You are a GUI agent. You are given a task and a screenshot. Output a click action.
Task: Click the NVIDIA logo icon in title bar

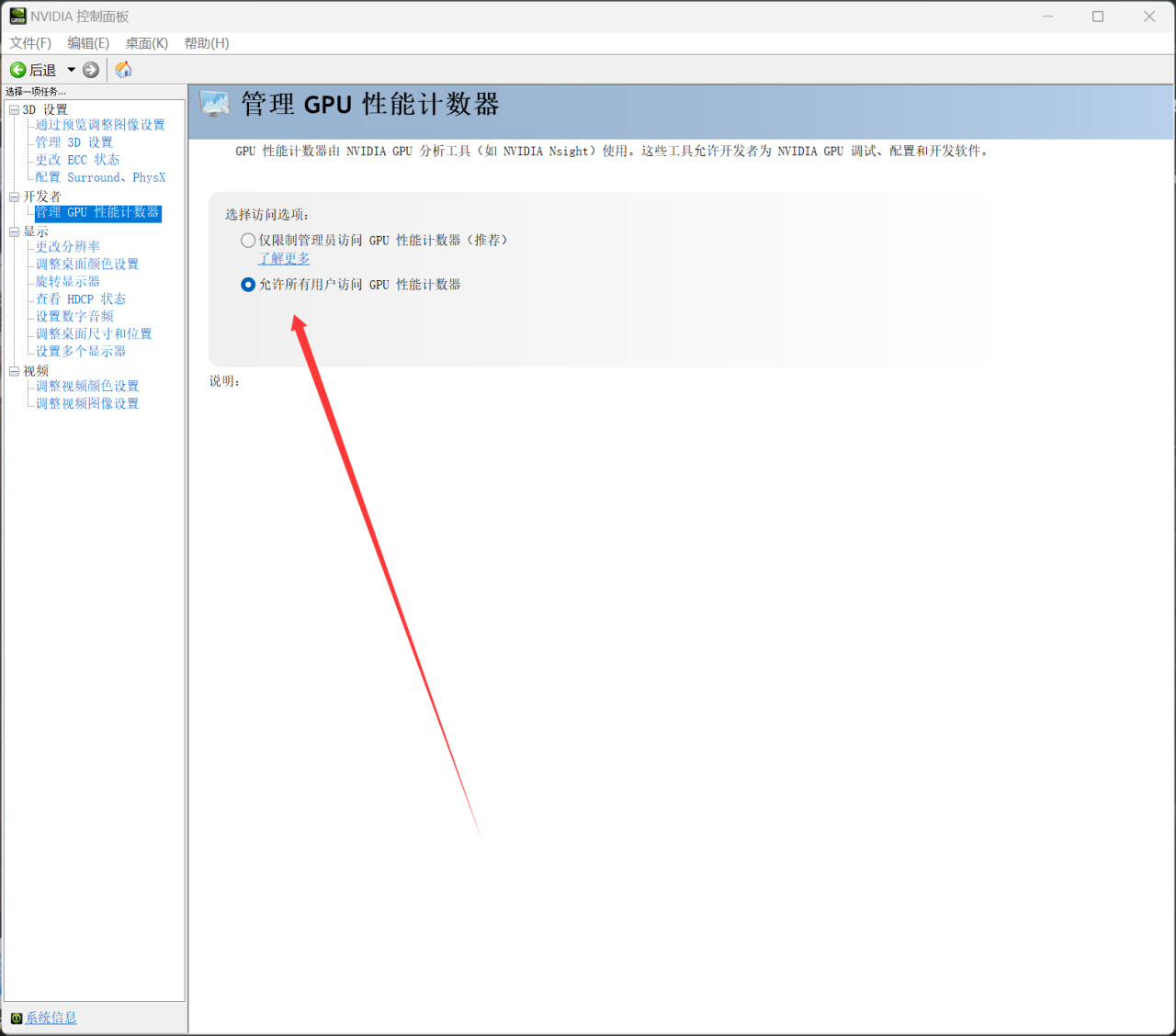click(x=17, y=17)
